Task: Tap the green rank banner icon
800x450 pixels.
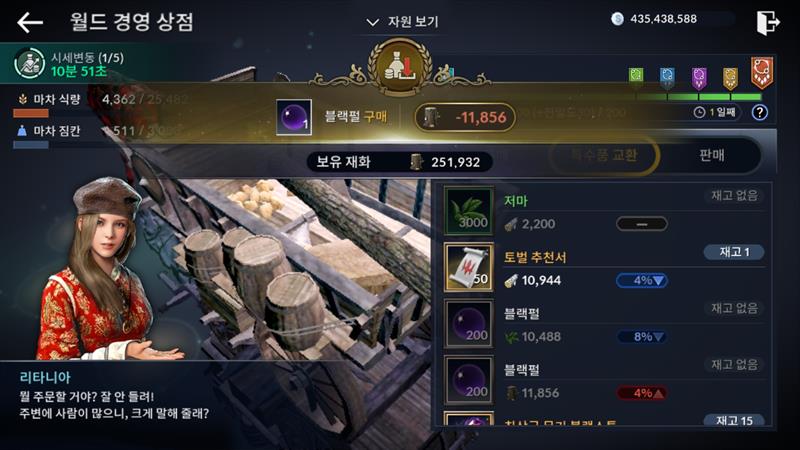Action: tap(636, 76)
